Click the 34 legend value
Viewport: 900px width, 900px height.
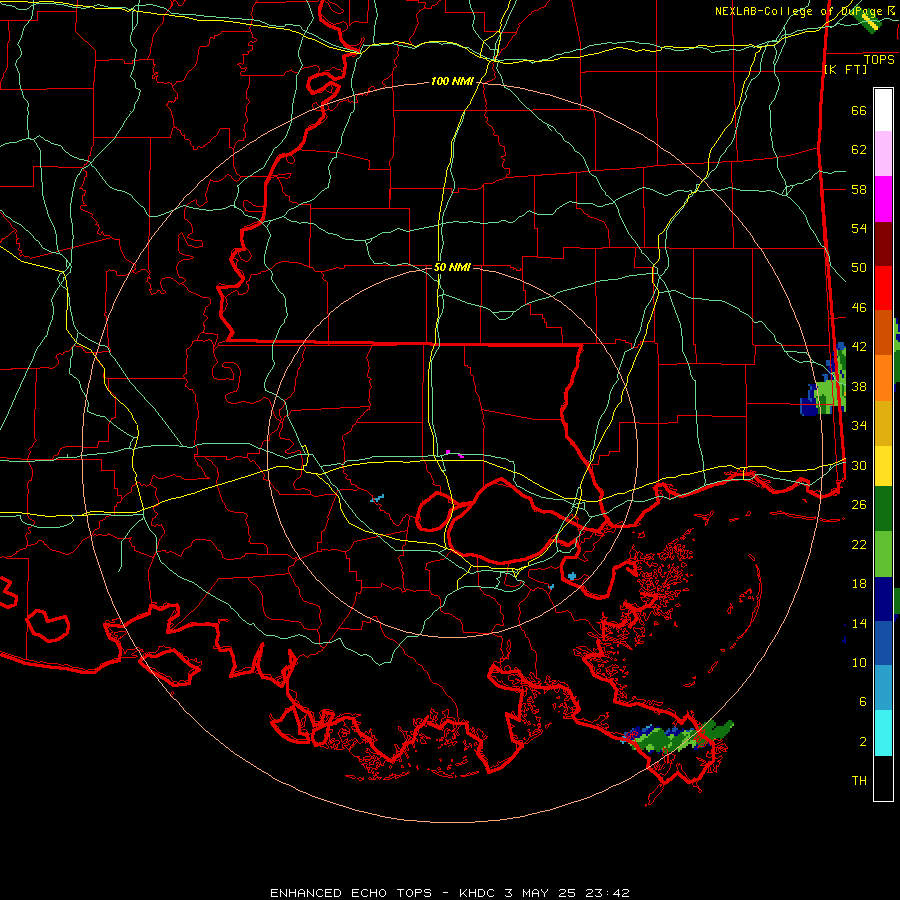tap(859, 425)
